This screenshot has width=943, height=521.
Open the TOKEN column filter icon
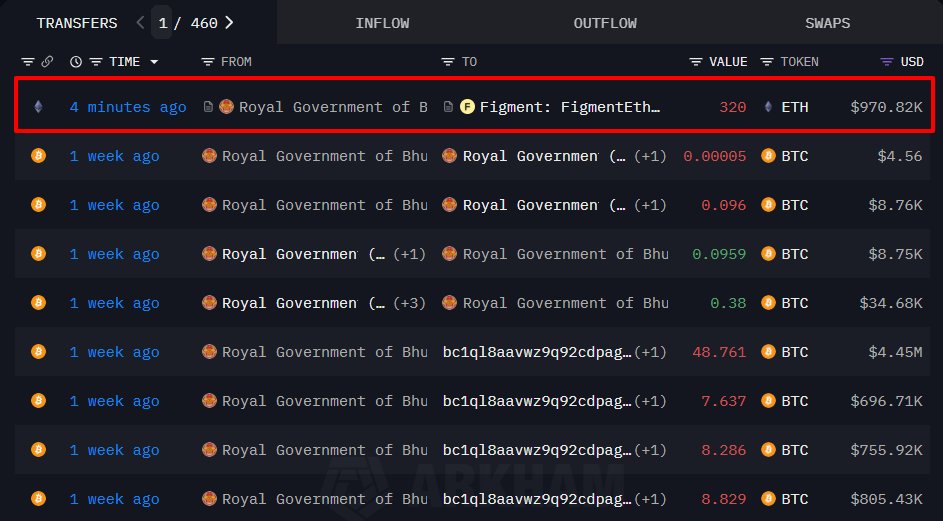pos(767,62)
